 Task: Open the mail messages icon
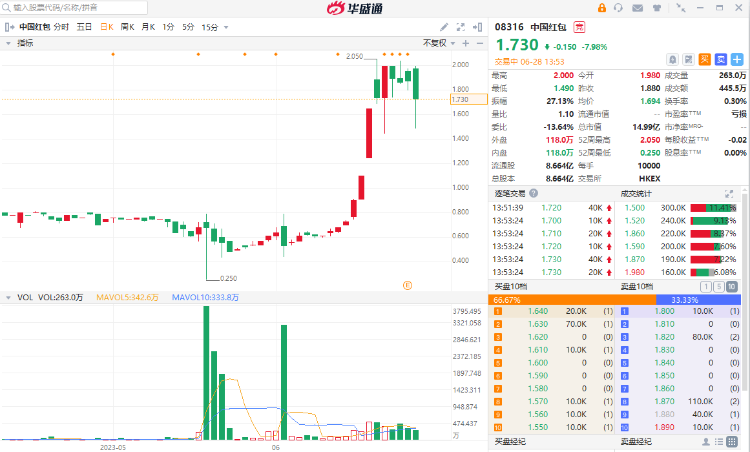(x=637, y=8)
